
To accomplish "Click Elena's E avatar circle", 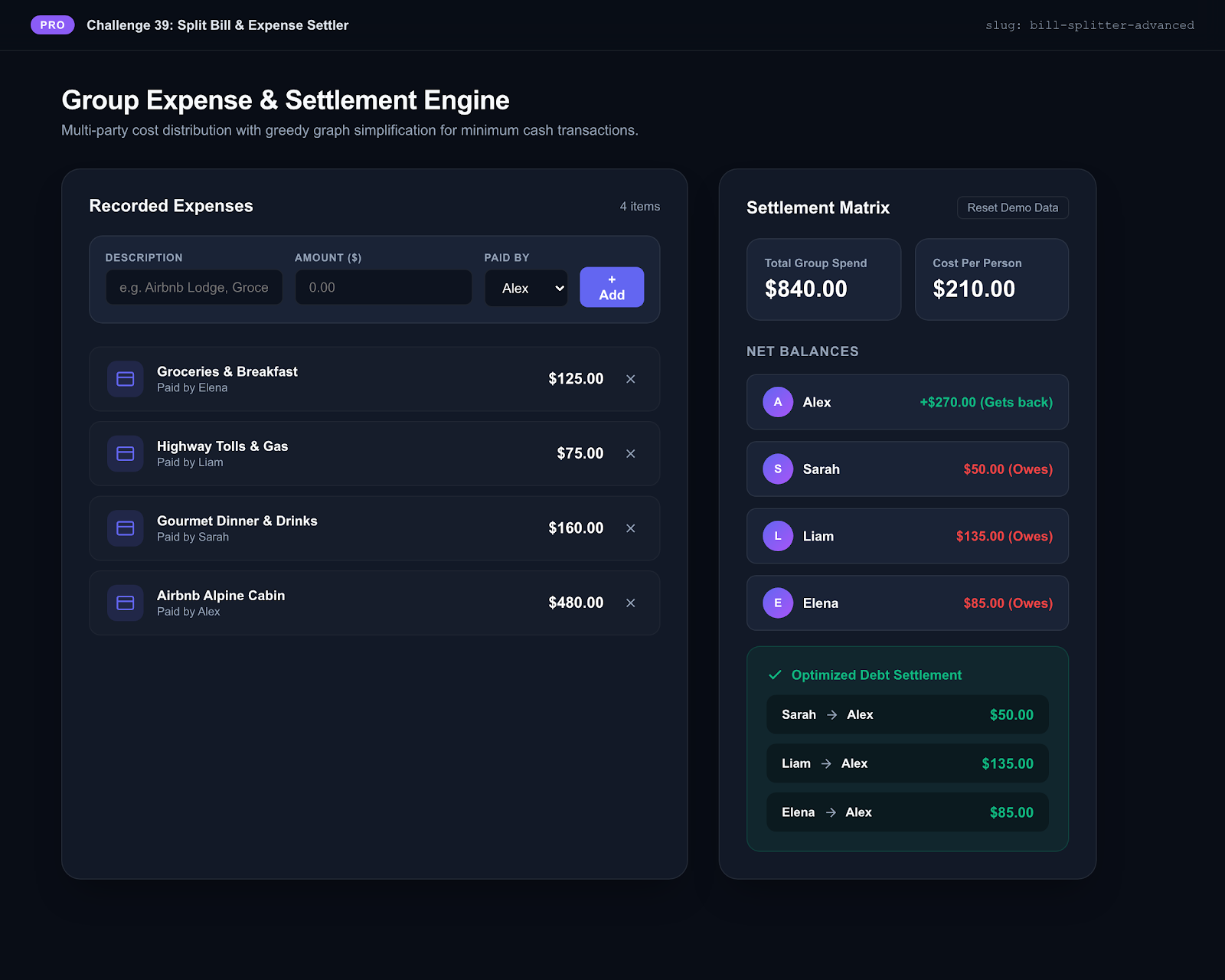I will pyautogui.click(x=778, y=603).
